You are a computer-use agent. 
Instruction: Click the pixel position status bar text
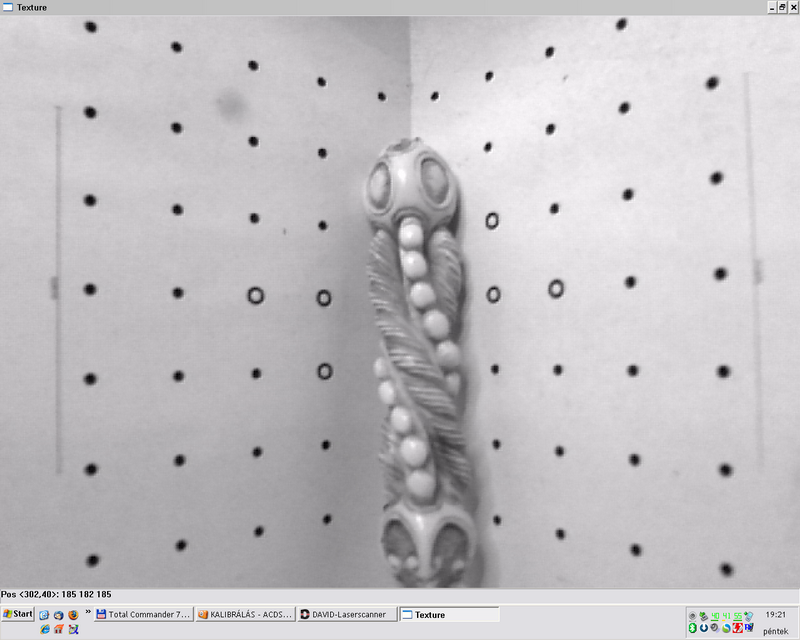[x=57, y=594]
